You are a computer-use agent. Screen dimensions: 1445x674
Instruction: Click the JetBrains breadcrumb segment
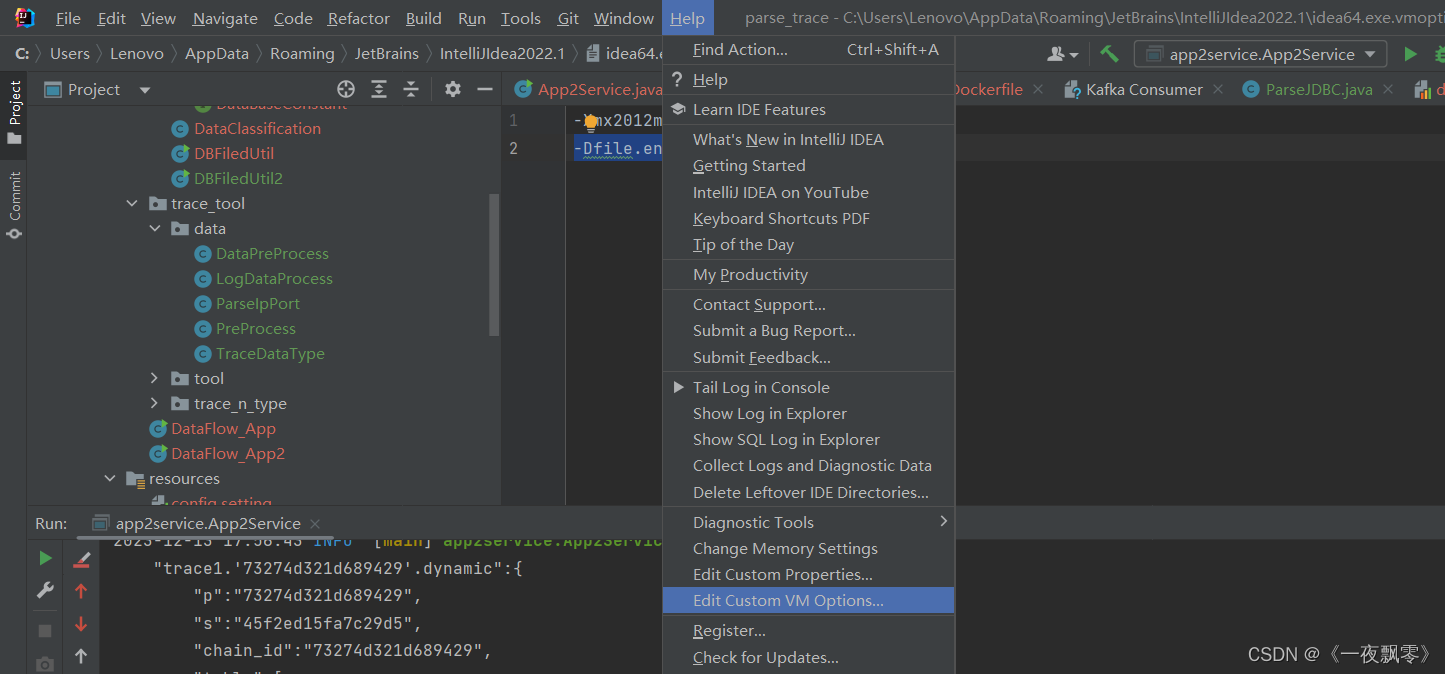click(x=386, y=54)
